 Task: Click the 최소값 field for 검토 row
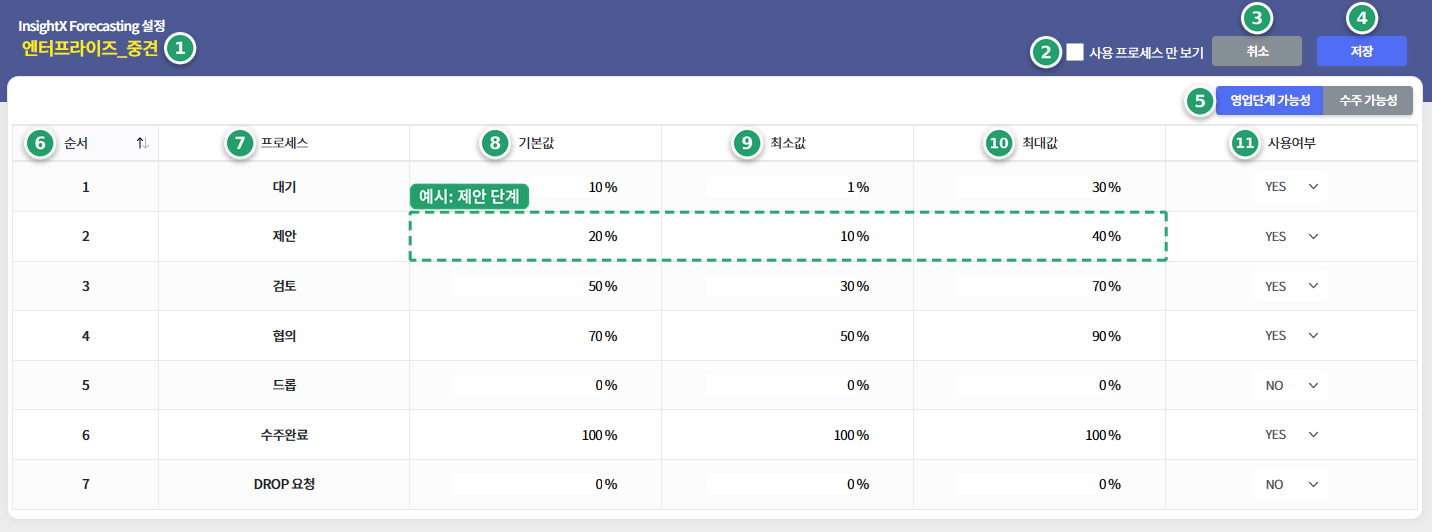788,286
